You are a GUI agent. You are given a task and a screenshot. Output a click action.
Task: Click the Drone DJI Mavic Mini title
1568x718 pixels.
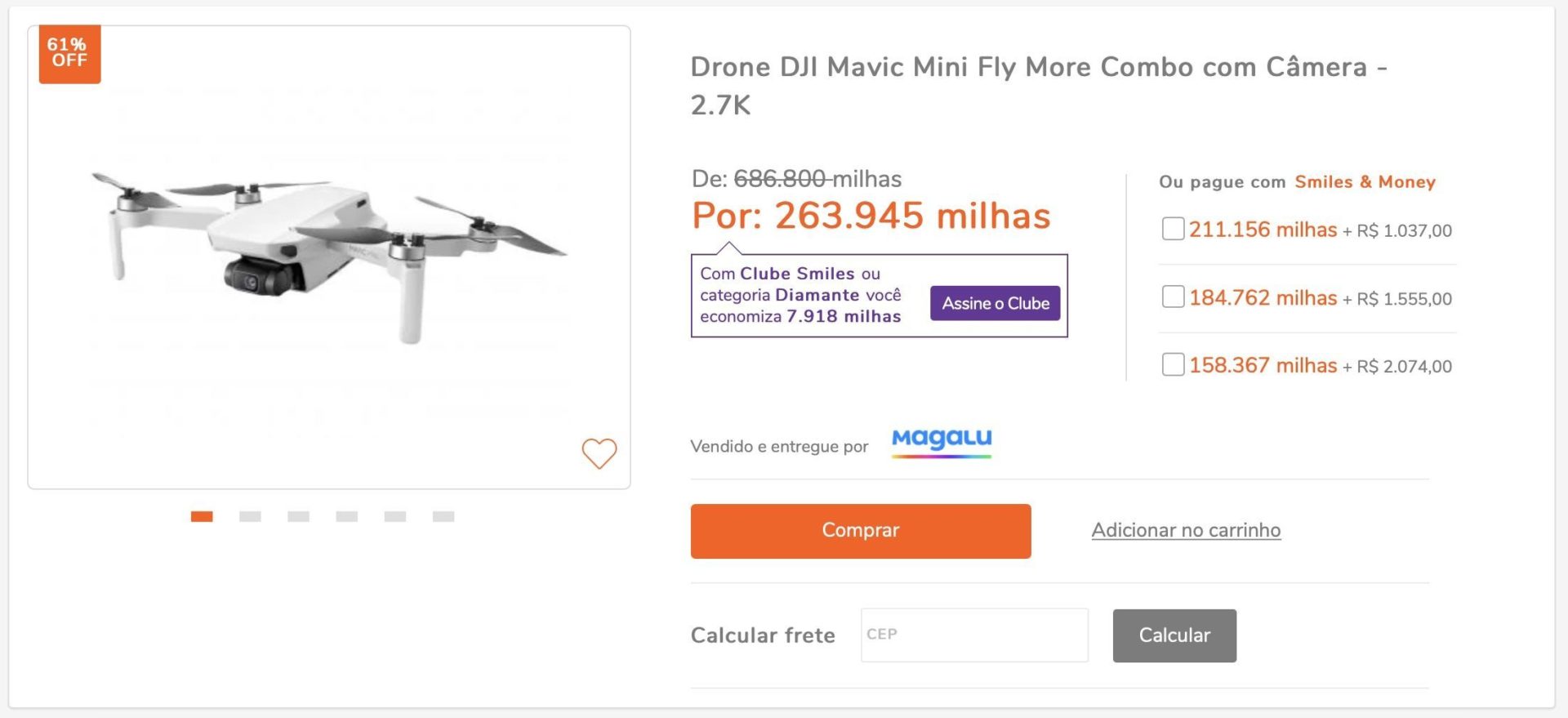(x=1039, y=86)
